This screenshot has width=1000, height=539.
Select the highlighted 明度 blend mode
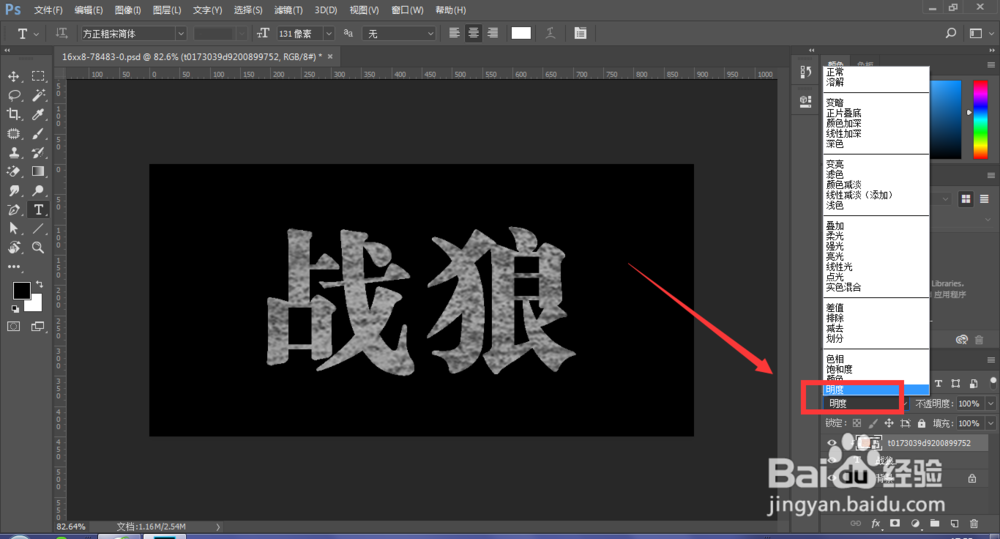pos(876,389)
